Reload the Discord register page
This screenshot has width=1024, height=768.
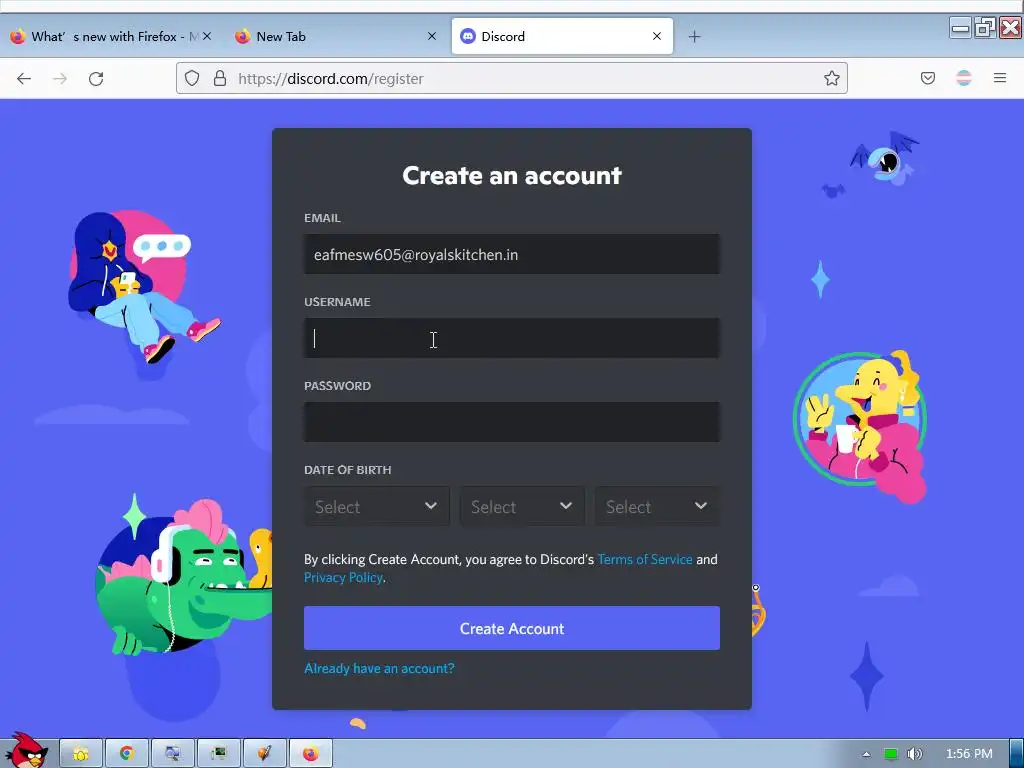[96, 79]
